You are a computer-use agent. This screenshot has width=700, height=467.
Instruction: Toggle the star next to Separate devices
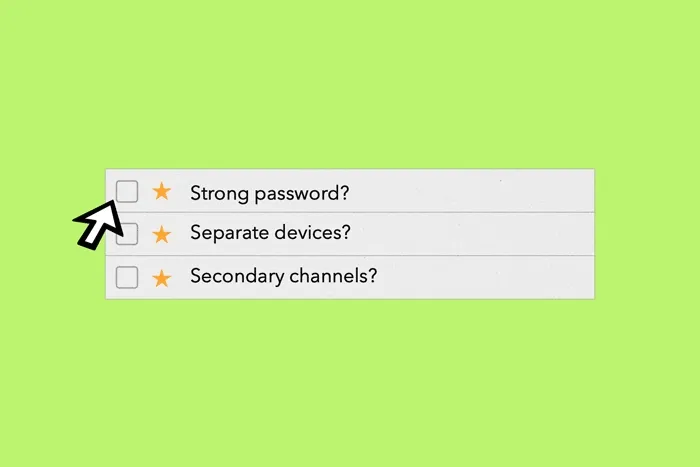coord(161,235)
